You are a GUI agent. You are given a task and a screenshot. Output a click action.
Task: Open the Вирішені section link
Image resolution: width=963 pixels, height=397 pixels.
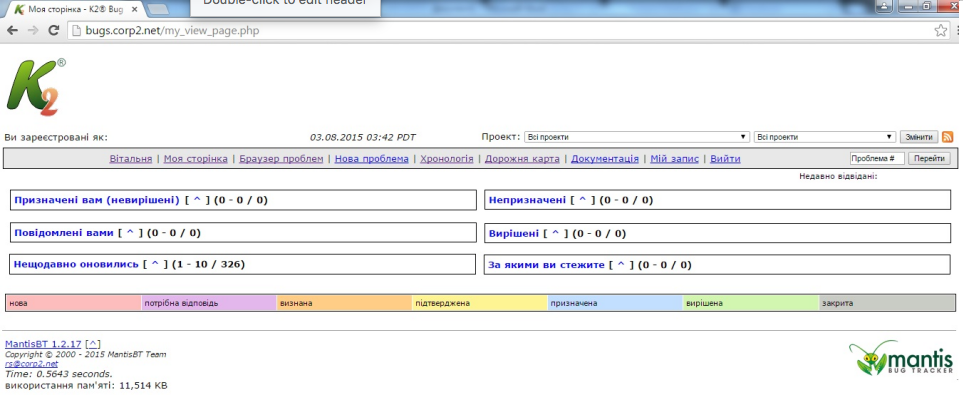(514, 234)
